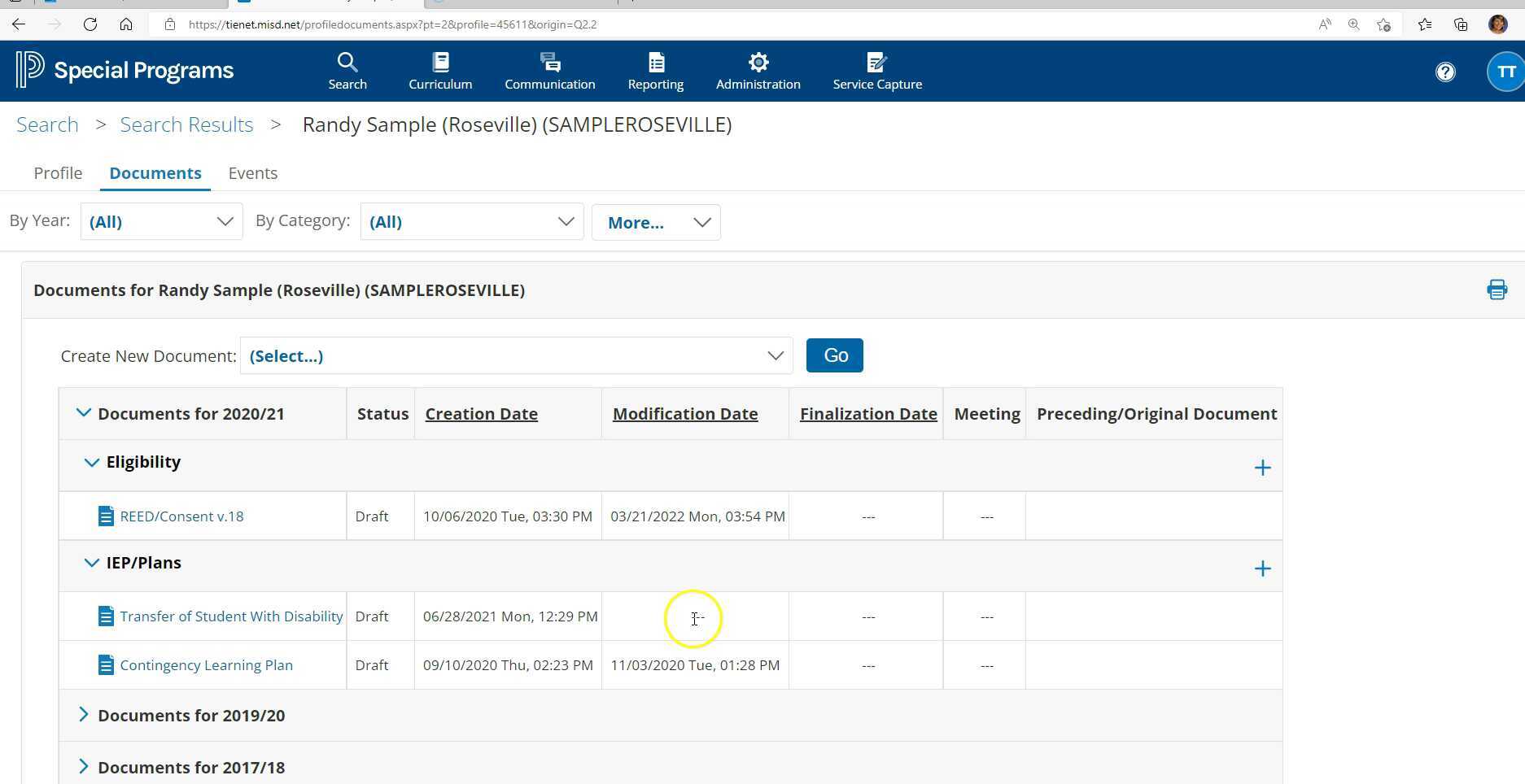Open the By Year filter dropdown
The height and width of the screenshot is (784, 1525).
pos(161,221)
